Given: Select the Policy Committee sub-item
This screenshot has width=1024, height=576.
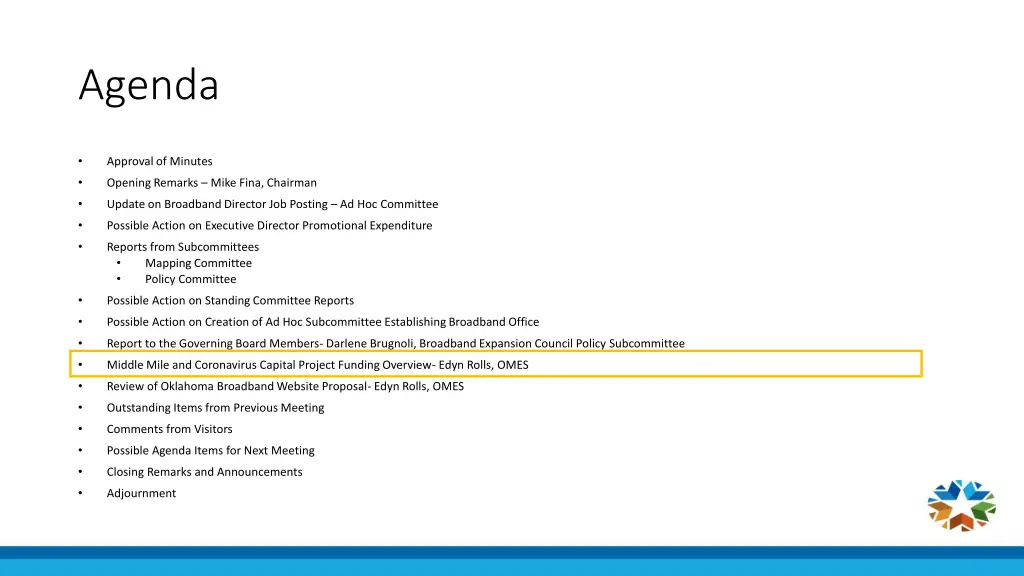Looking at the screenshot, I should tap(190, 279).
